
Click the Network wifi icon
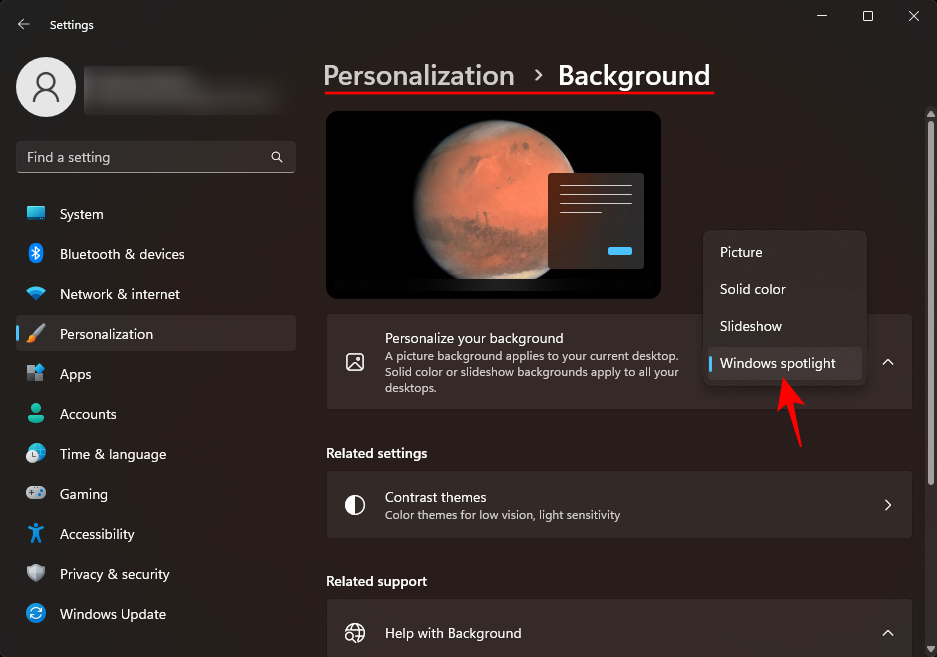(36, 294)
